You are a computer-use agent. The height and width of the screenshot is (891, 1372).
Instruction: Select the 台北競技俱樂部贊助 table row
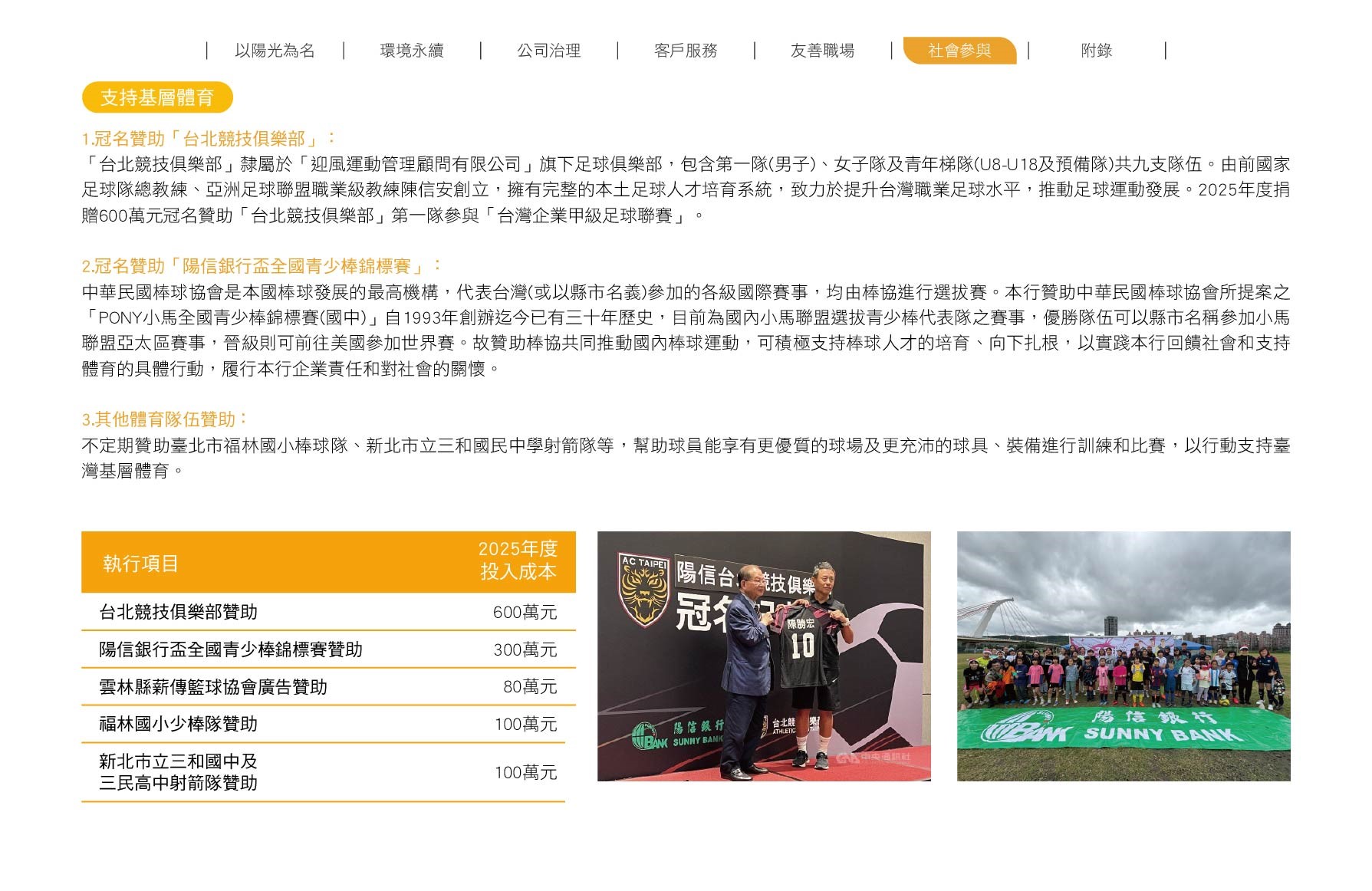point(328,612)
